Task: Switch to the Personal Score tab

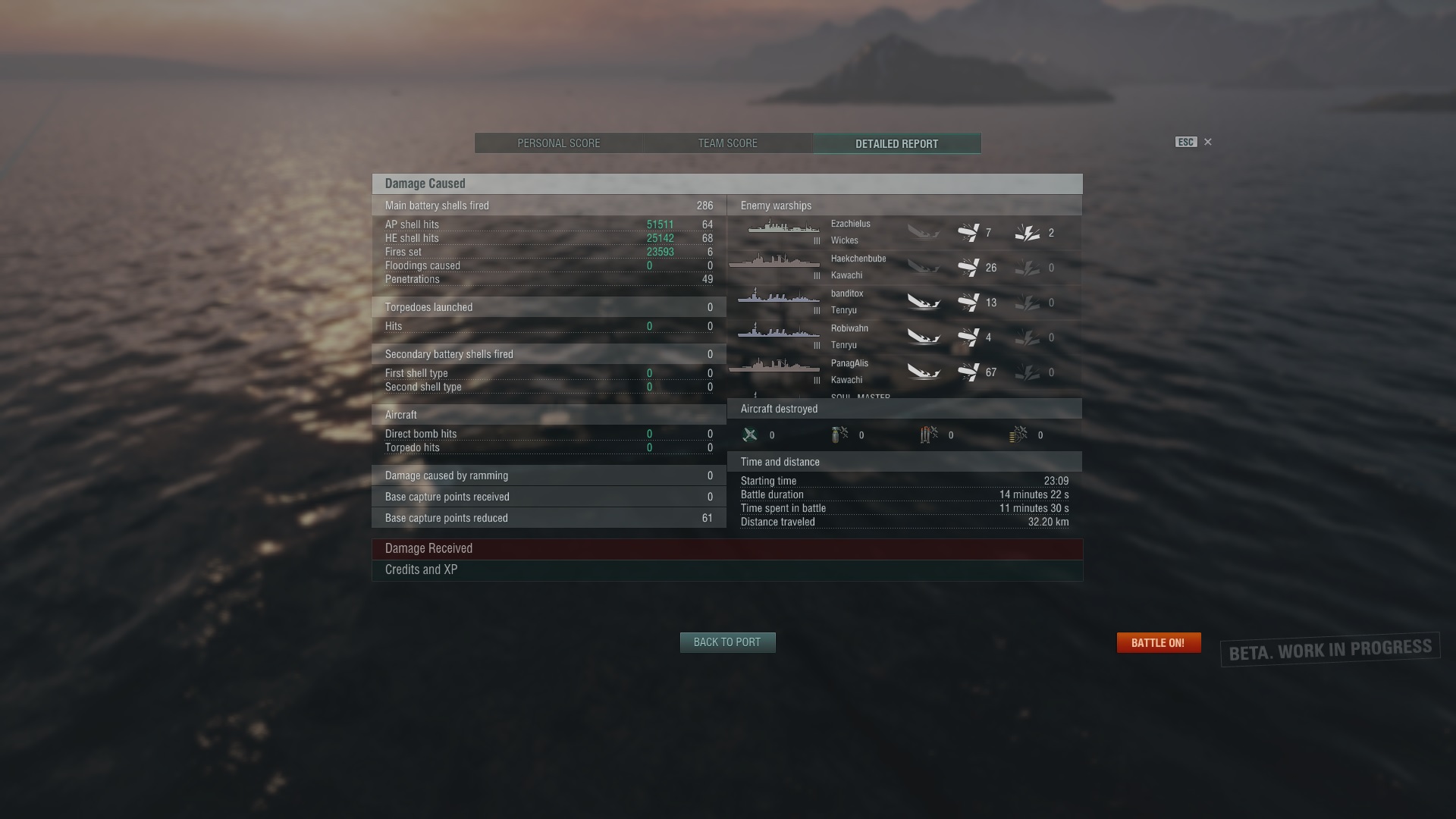Action: [559, 143]
